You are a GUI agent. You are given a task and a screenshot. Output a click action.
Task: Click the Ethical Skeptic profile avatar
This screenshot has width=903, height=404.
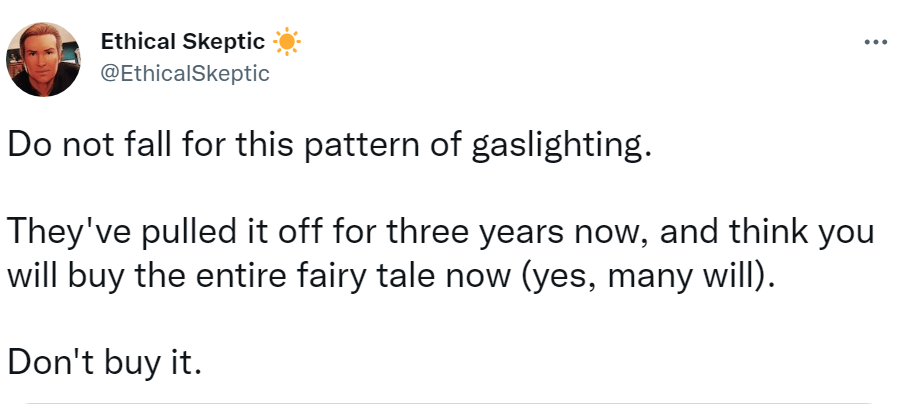(44, 59)
